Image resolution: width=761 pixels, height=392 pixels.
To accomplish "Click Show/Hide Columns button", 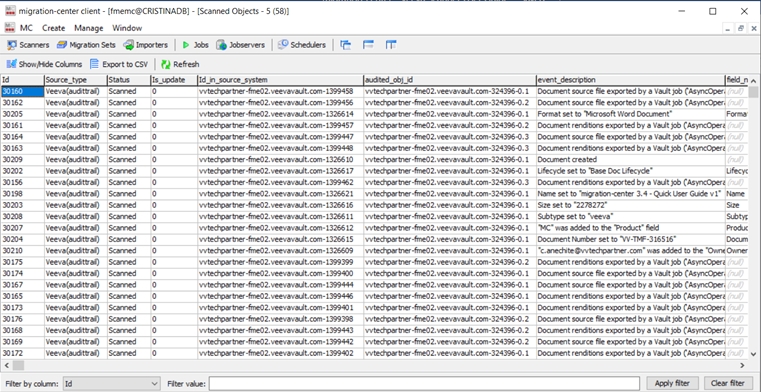I will pos(44,64).
